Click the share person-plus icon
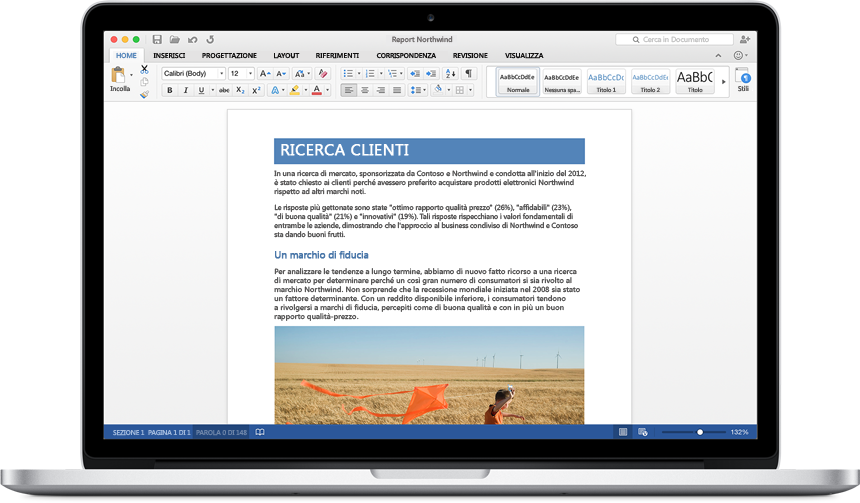The height and width of the screenshot is (503, 860). click(x=744, y=39)
